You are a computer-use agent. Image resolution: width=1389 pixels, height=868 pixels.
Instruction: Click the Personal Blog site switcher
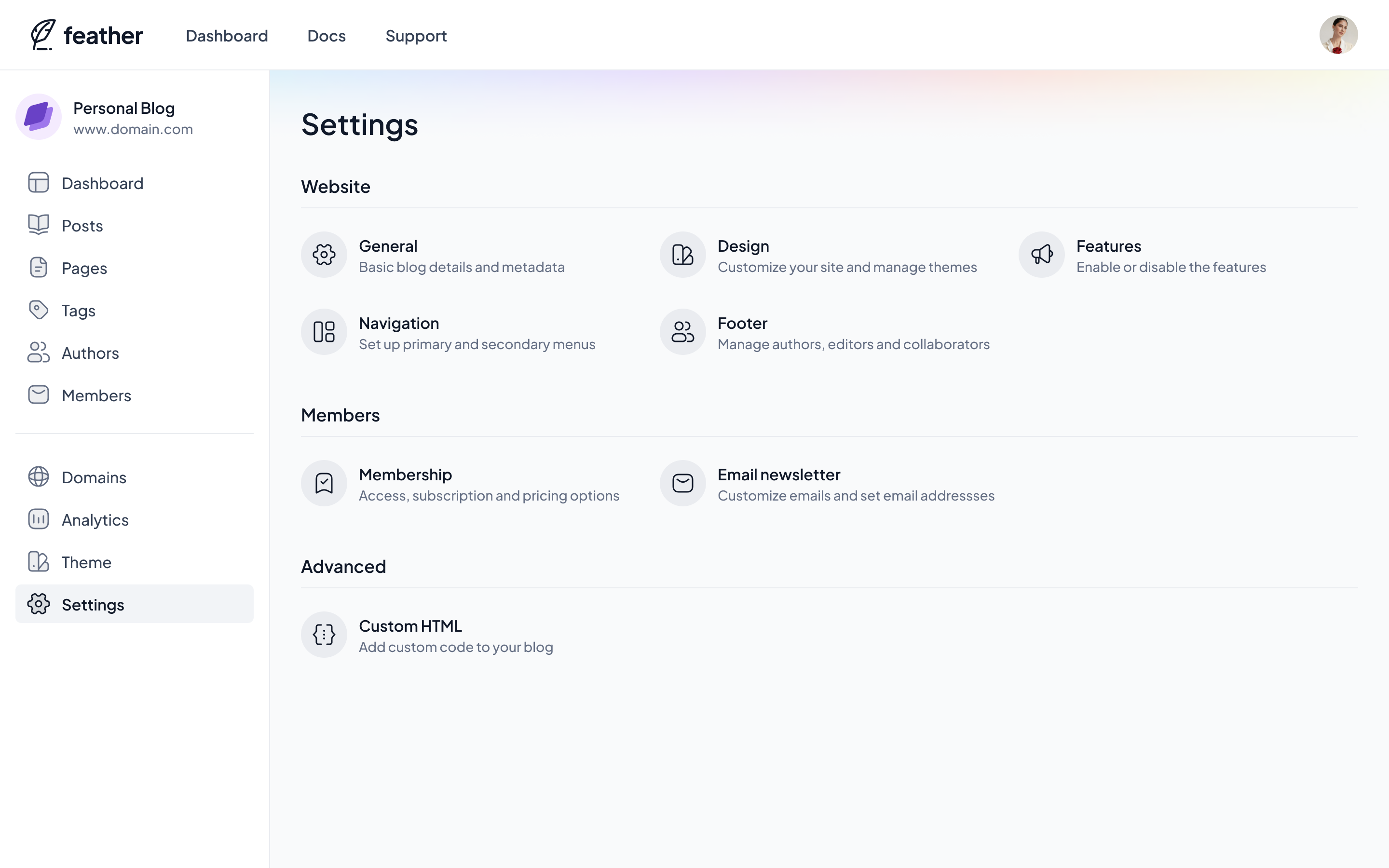(x=123, y=117)
